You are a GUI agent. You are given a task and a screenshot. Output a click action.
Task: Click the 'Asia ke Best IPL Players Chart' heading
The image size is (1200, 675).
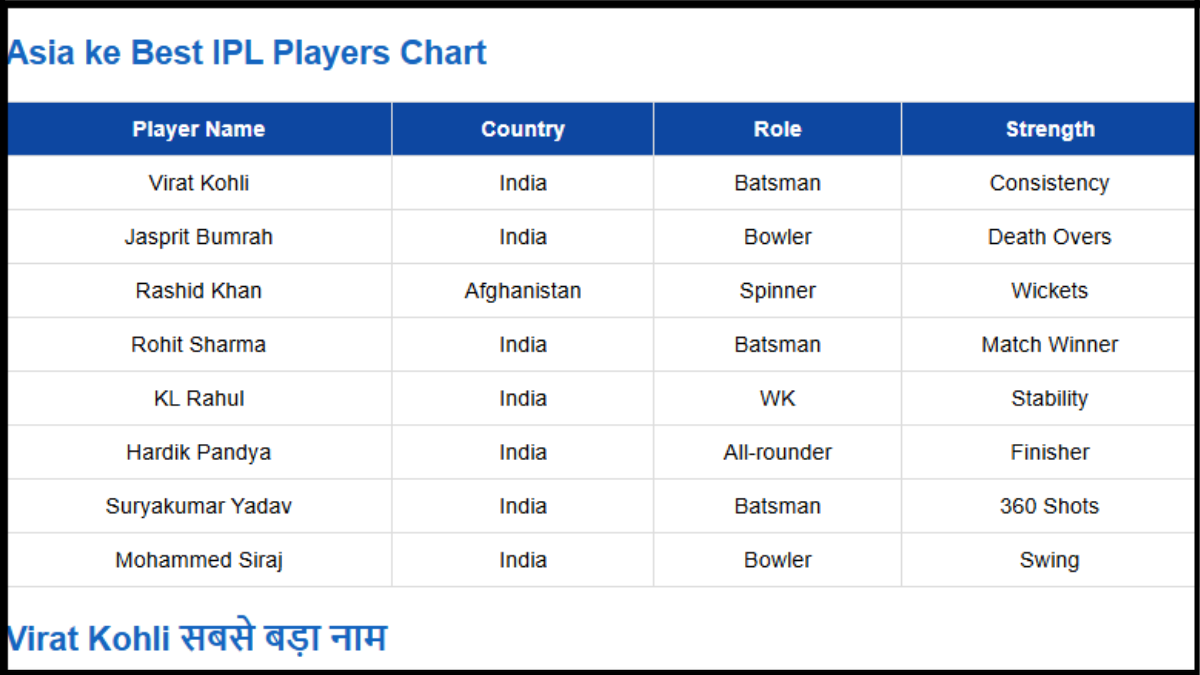click(247, 52)
